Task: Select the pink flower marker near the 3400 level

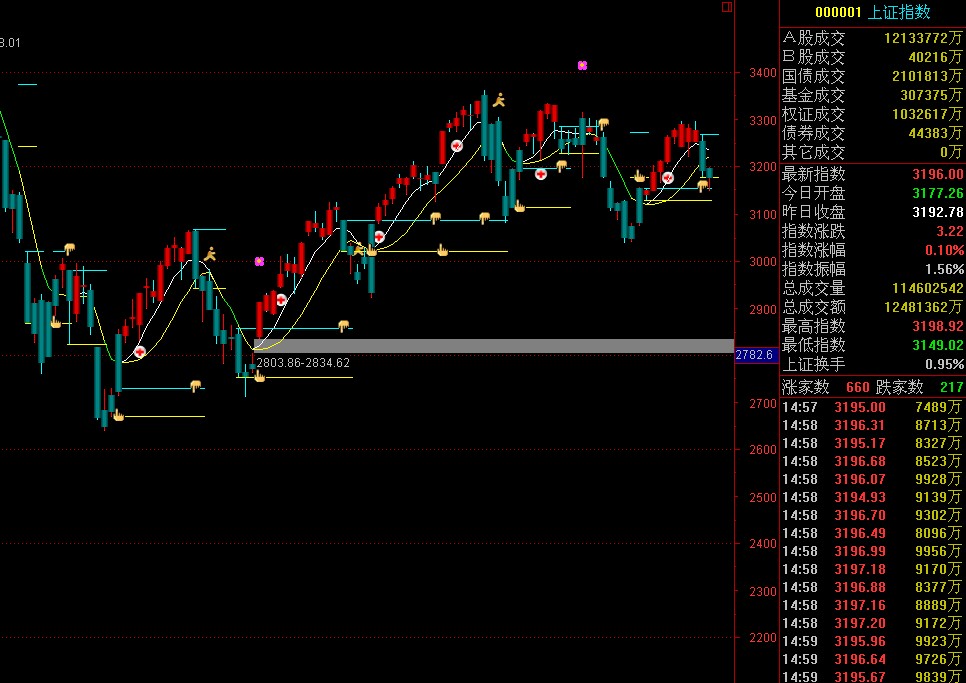Action: [x=582, y=65]
